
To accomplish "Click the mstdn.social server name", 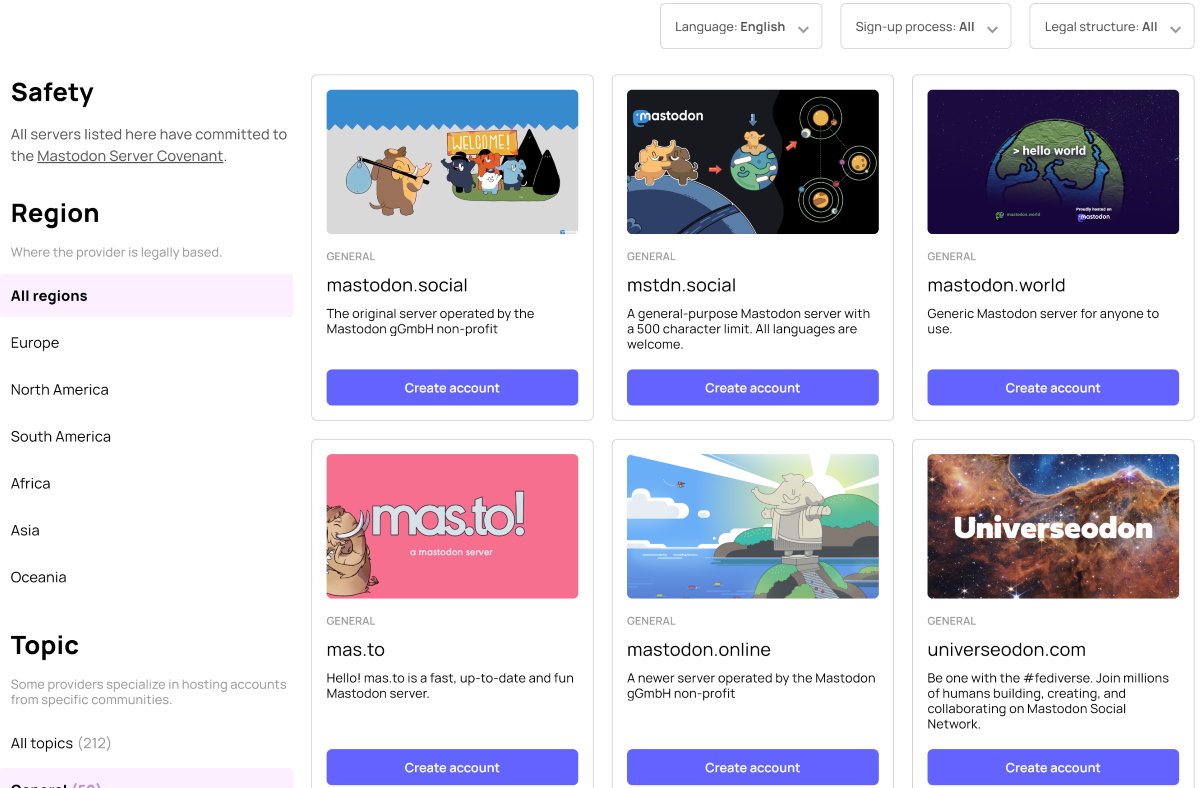I will tap(682, 285).
